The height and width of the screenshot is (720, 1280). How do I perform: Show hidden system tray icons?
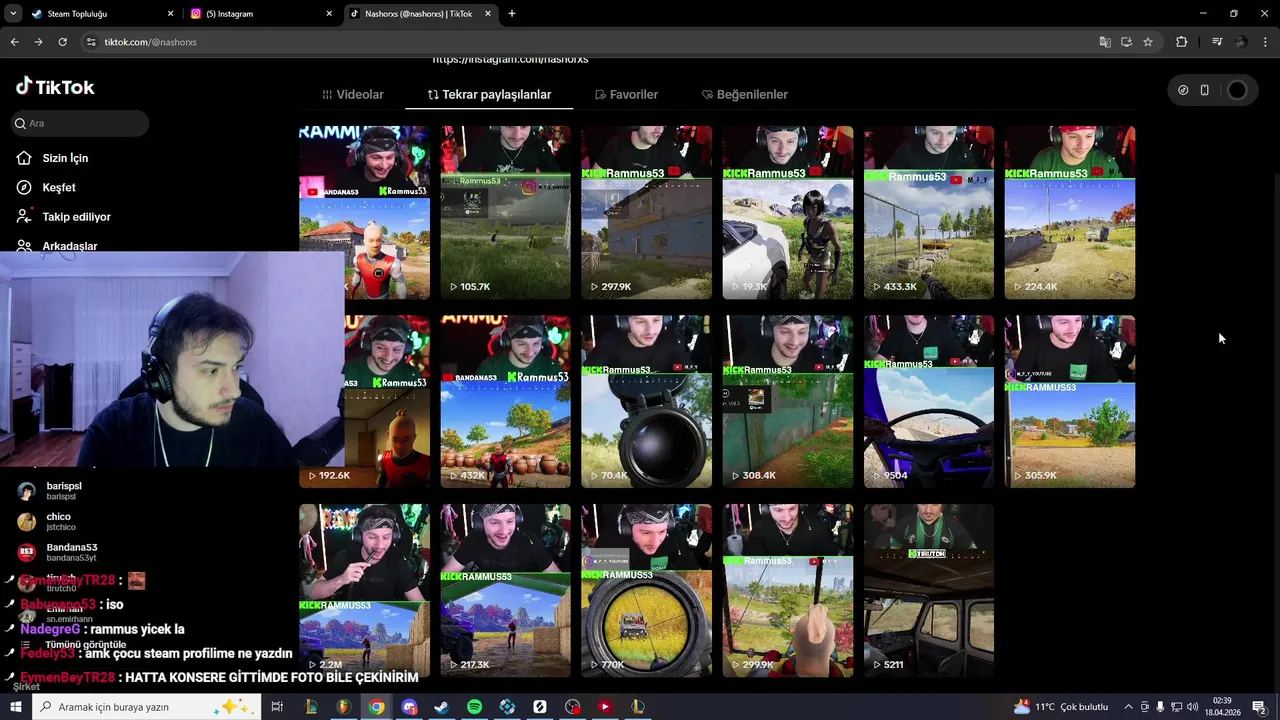1129,707
